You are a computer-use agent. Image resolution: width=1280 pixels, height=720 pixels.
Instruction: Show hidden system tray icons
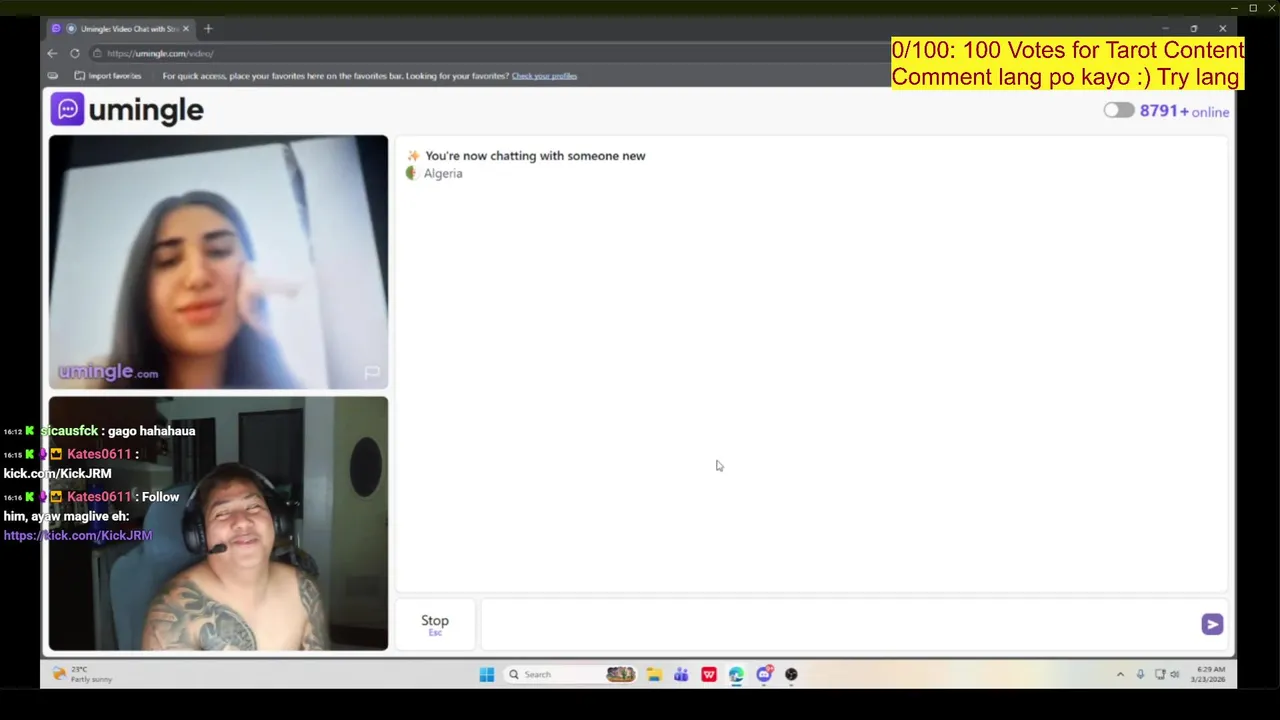point(1120,675)
